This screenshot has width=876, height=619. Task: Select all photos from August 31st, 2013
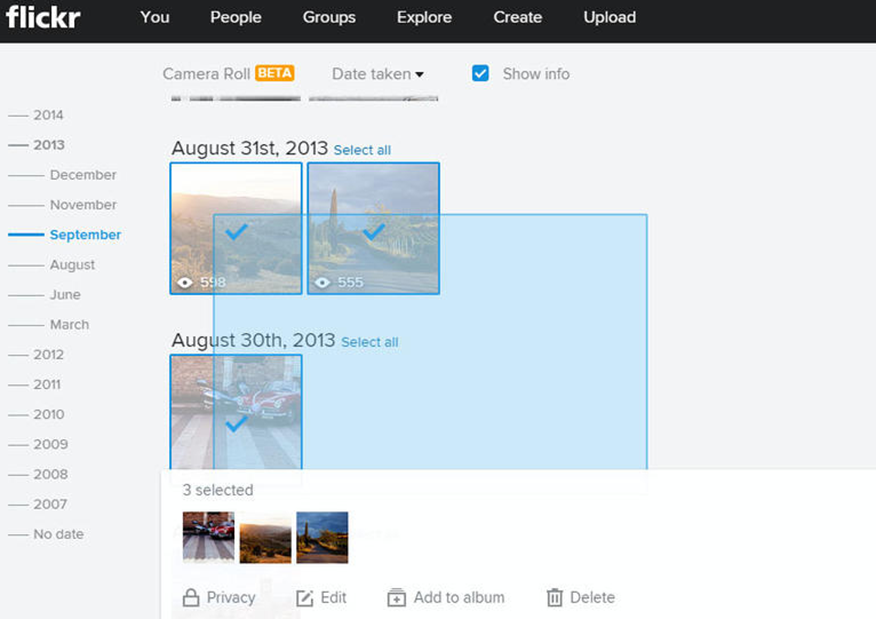[x=362, y=150]
